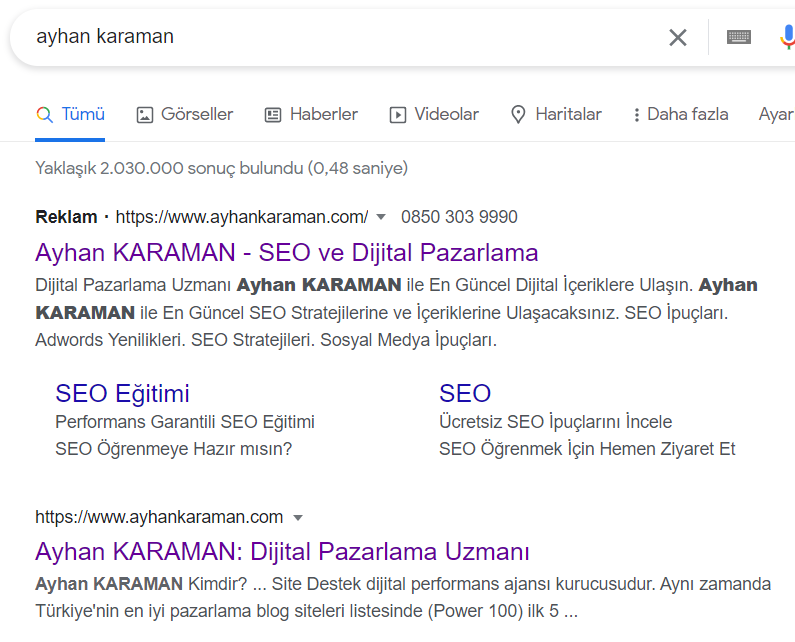The height and width of the screenshot is (642, 795).
Task: Open the on-screen keyboard input tool
Action: coord(739,37)
